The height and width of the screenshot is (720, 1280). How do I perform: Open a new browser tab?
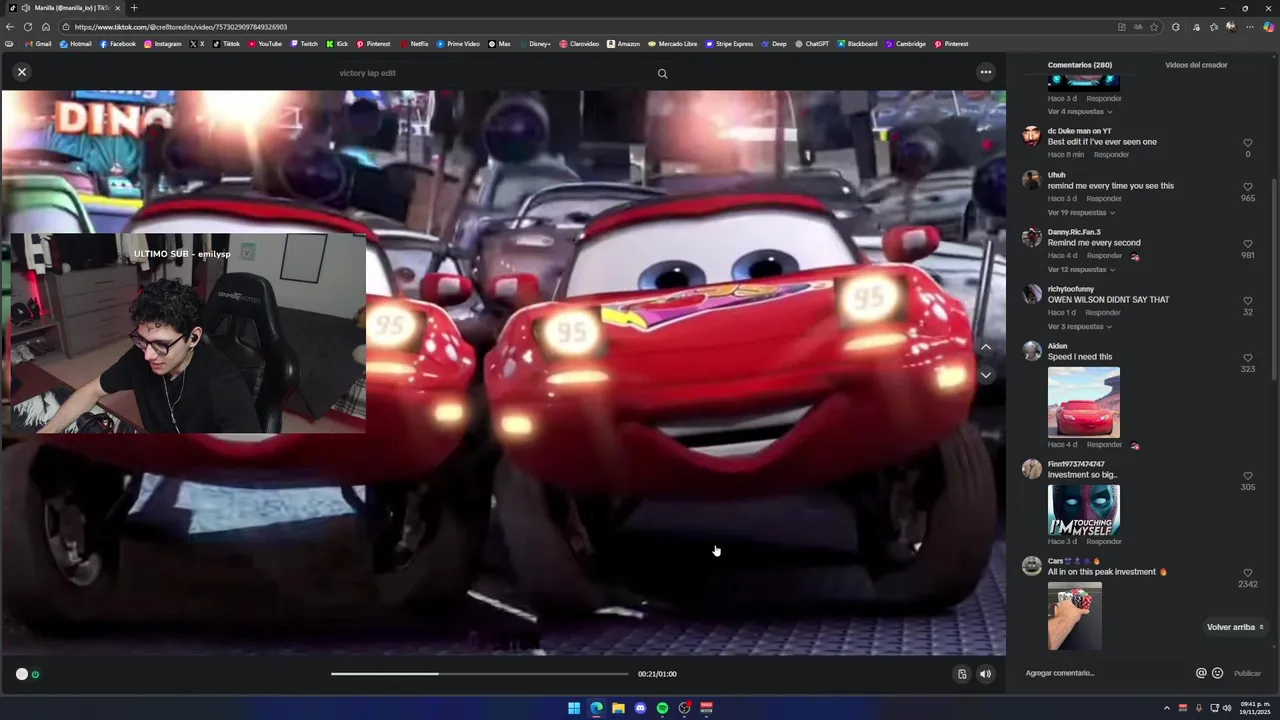pyautogui.click(x=134, y=8)
